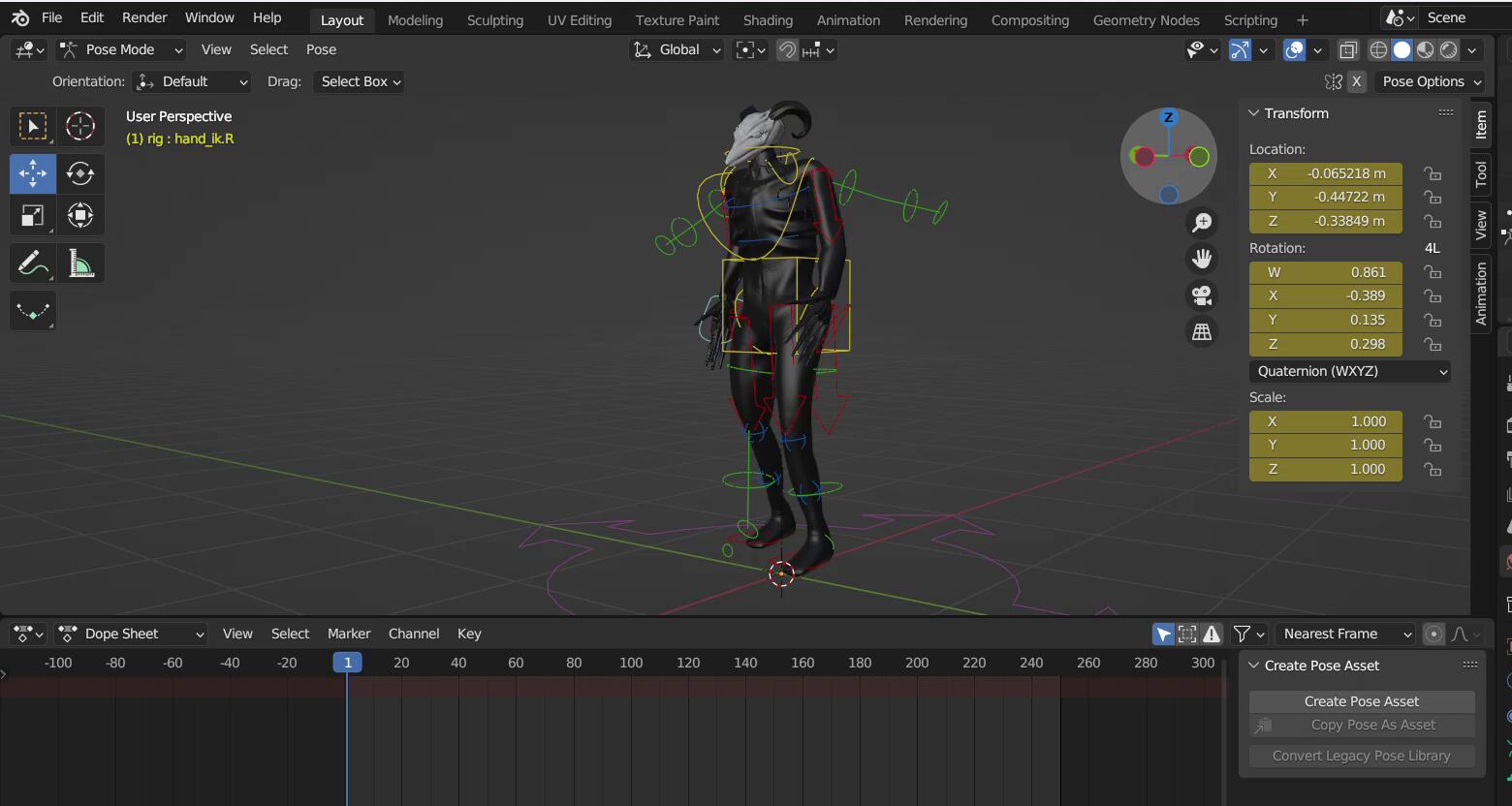Open the File menu
The height and width of the screenshot is (806, 1512).
(x=51, y=17)
